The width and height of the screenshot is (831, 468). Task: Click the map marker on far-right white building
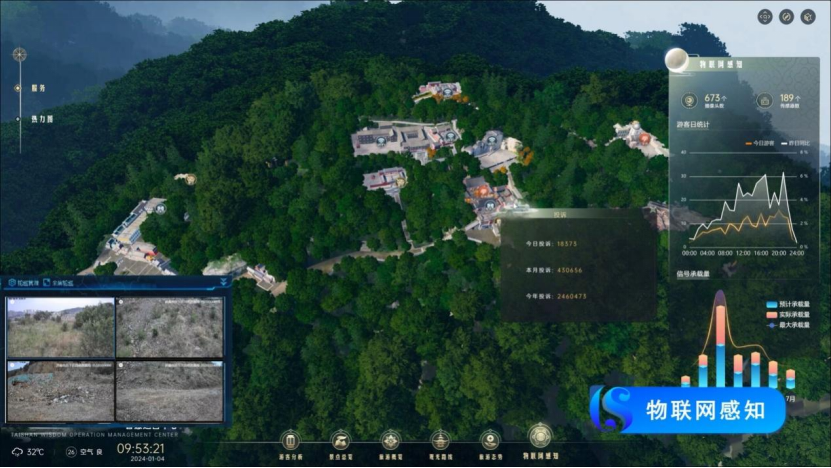[644, 139]
